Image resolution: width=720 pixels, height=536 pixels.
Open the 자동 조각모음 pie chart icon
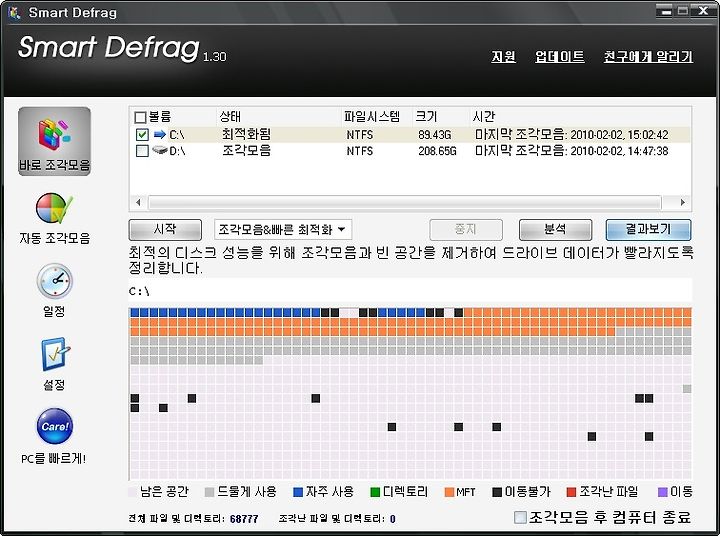[x=54, y=208]
